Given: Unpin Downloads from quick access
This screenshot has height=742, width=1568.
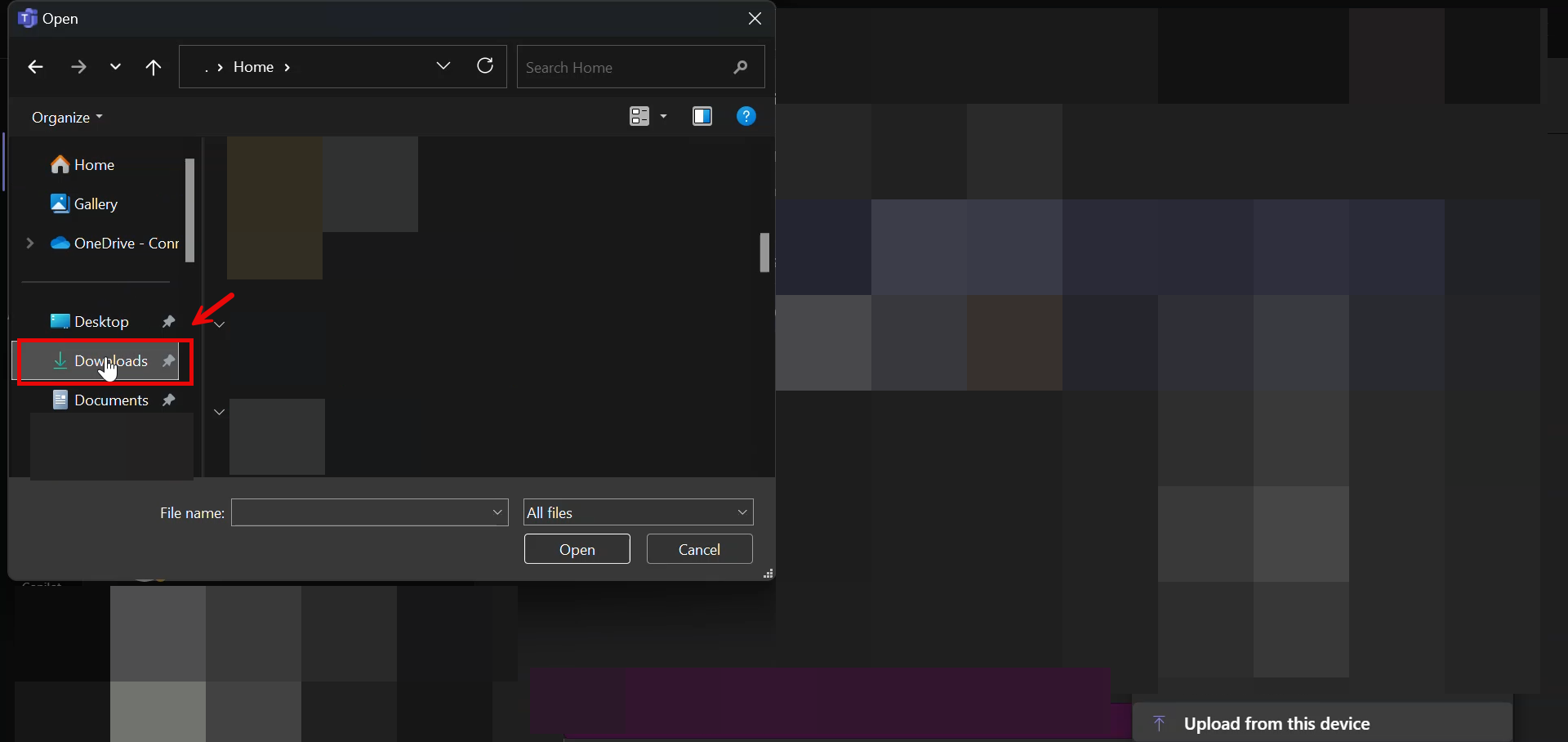Looking at the screenshot, I should [168, 360].
